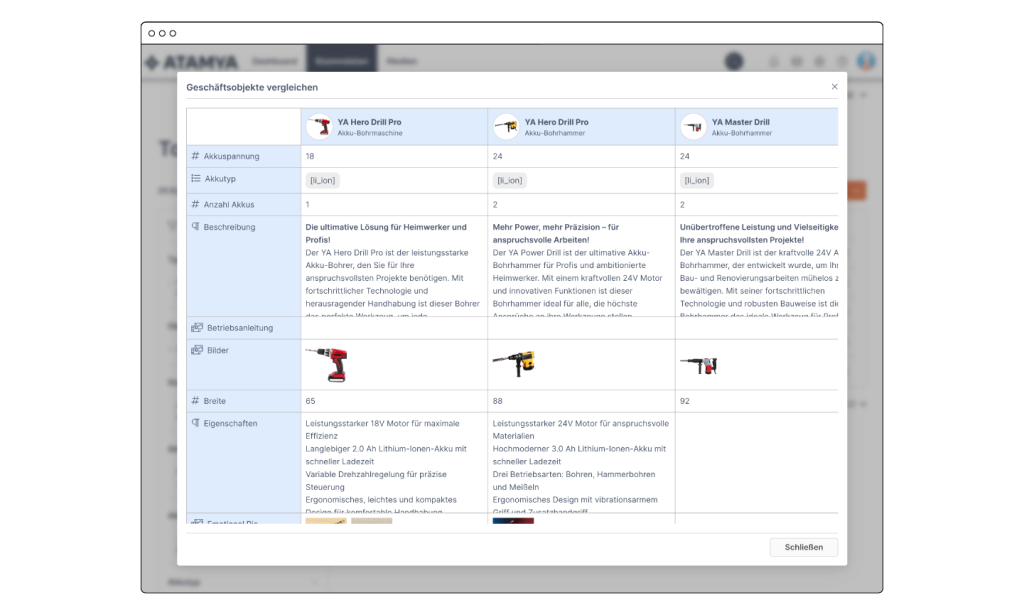The width and height of the screenshot is (1024, 615).
Task: Click the paragraph icon beside Eigenschaften
Action: [195, 423]
